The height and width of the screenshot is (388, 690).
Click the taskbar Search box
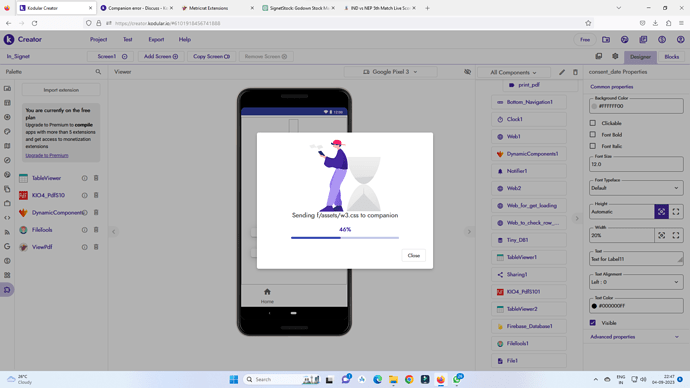click(x=282, y=379)
